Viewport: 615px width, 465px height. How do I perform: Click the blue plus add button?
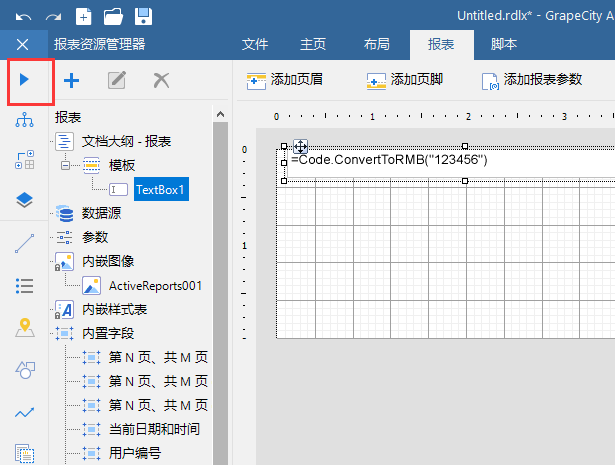[71, 81]
